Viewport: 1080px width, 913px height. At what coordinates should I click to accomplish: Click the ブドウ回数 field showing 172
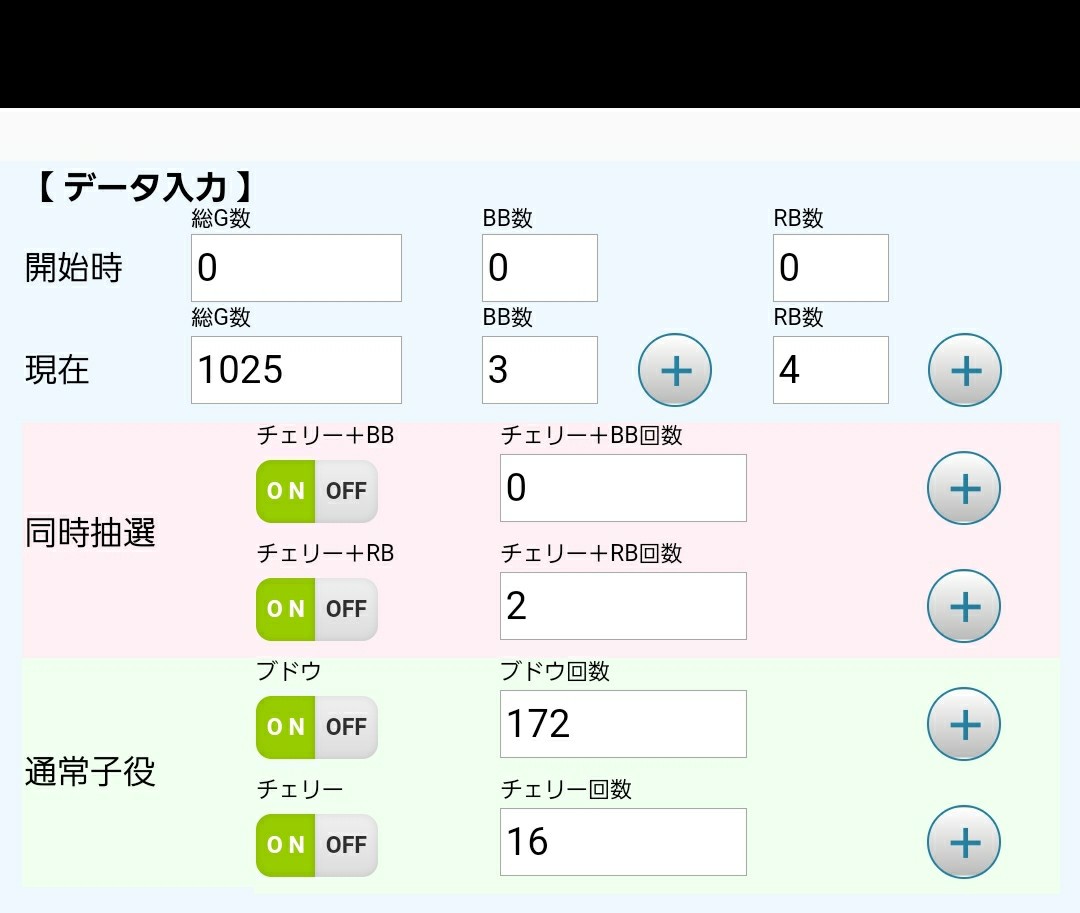[x=622, y=723]
